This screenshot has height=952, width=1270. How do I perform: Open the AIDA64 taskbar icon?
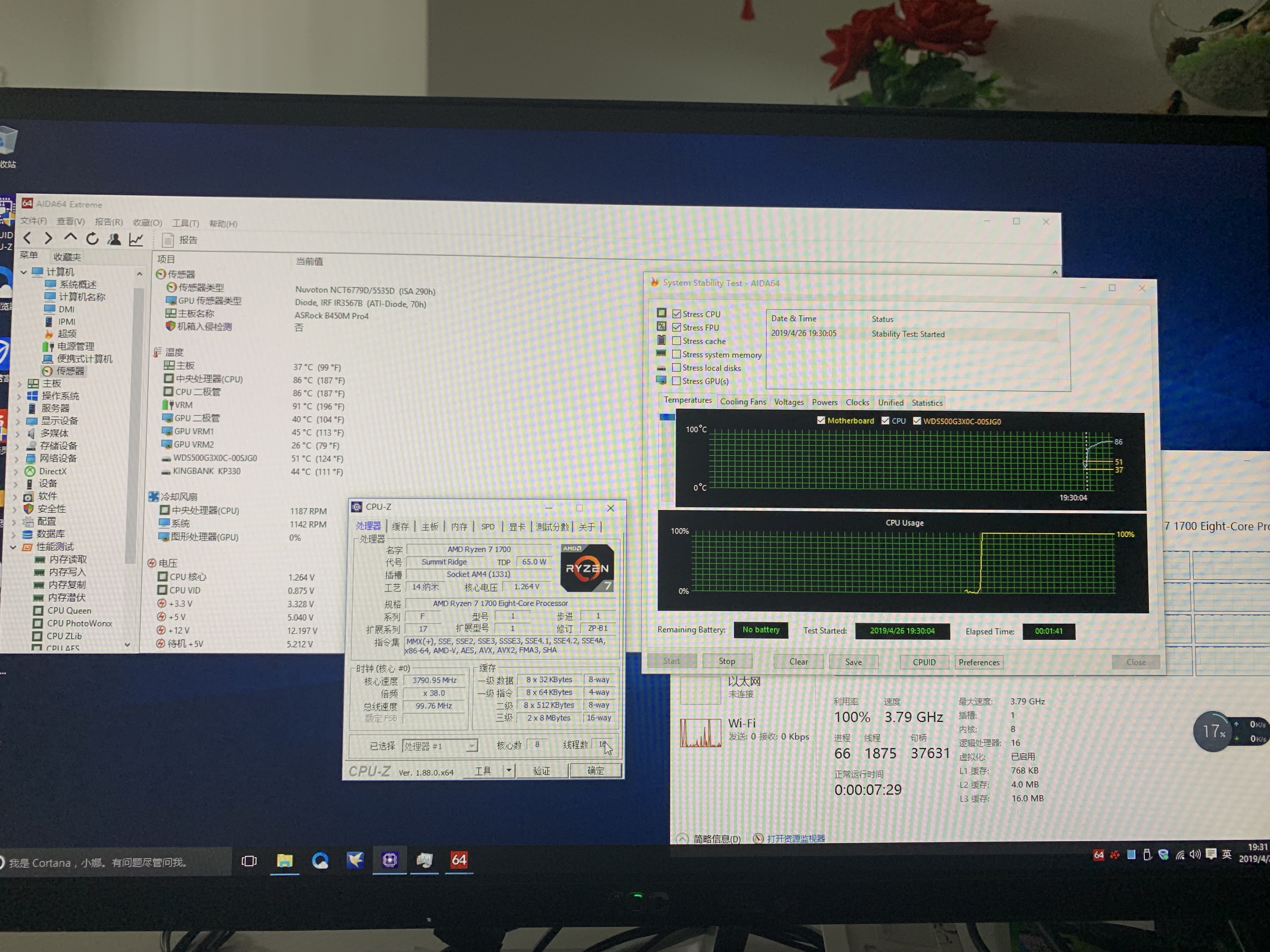click(x=459, y=860)
